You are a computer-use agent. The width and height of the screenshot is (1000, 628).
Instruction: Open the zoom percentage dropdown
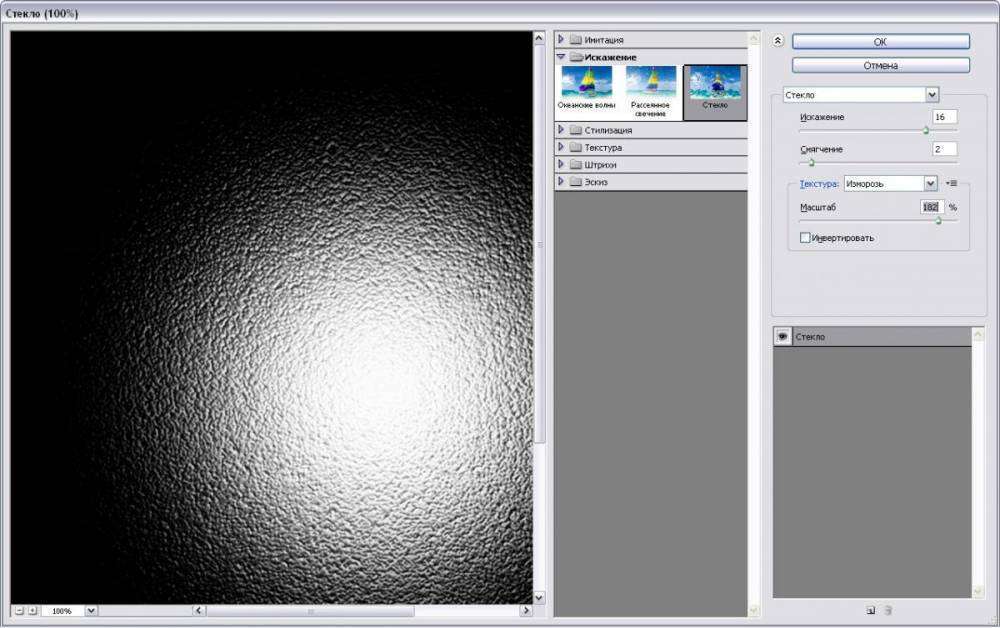coord(91,610)
